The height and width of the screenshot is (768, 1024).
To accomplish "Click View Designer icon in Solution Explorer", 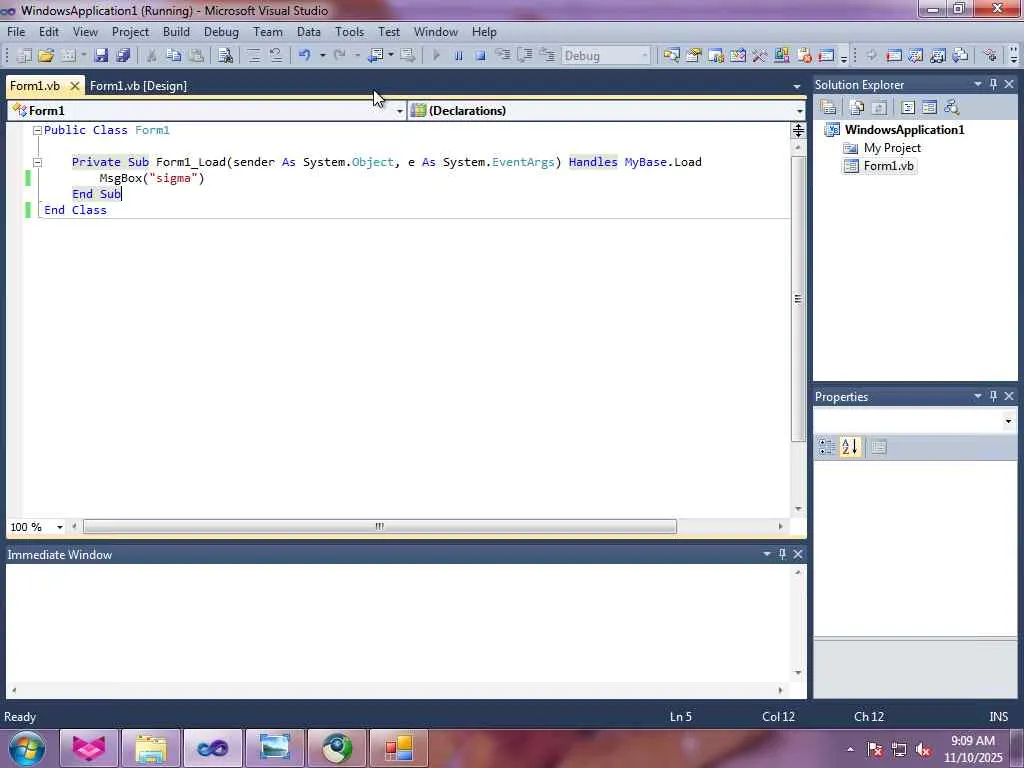I will (929, 107).
